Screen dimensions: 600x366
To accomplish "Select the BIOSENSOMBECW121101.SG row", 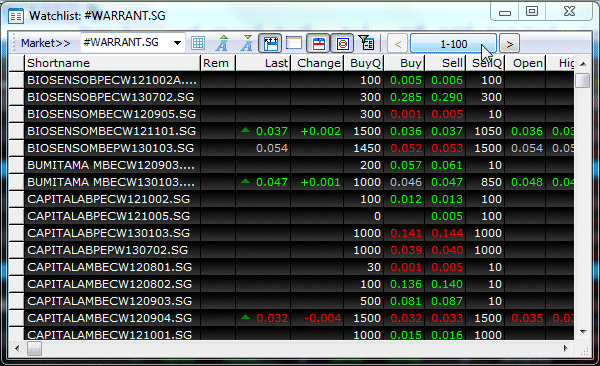I will click(x=291, y=131).
